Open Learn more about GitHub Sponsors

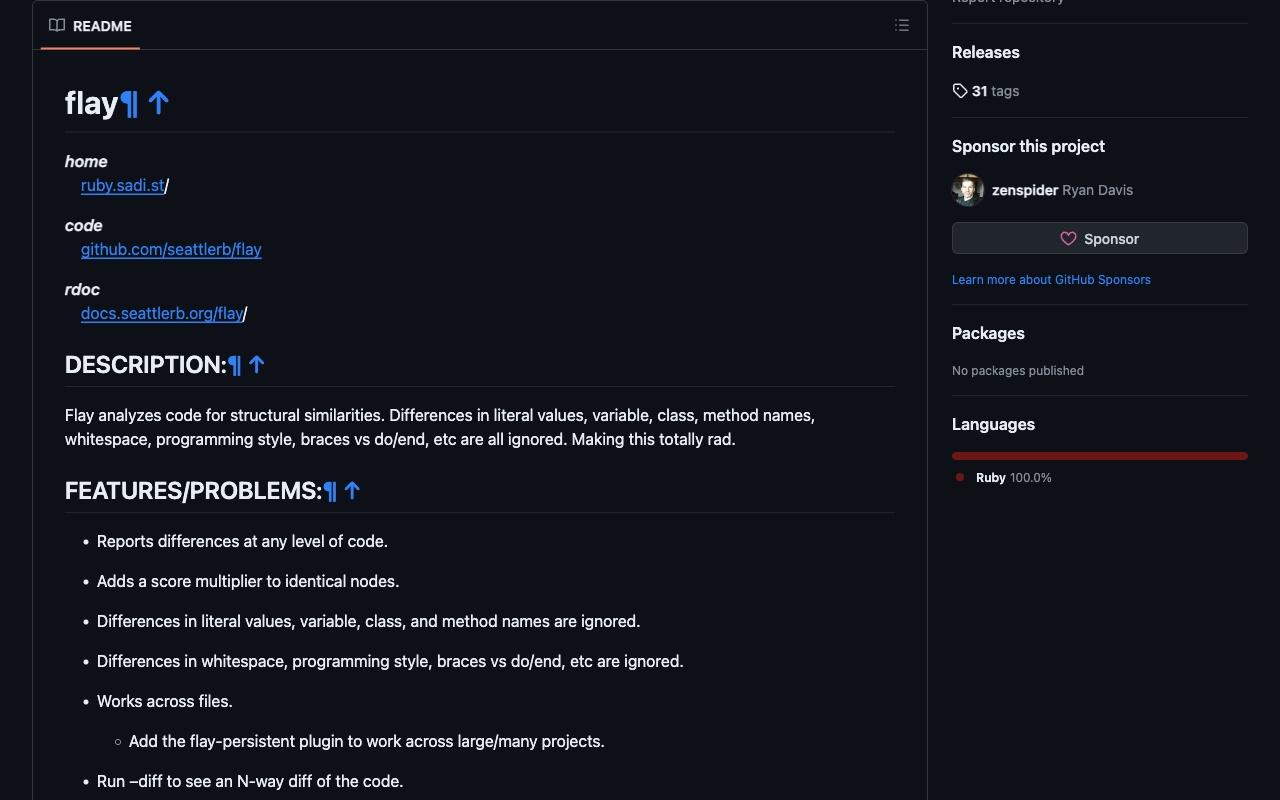coord(1051,280)
